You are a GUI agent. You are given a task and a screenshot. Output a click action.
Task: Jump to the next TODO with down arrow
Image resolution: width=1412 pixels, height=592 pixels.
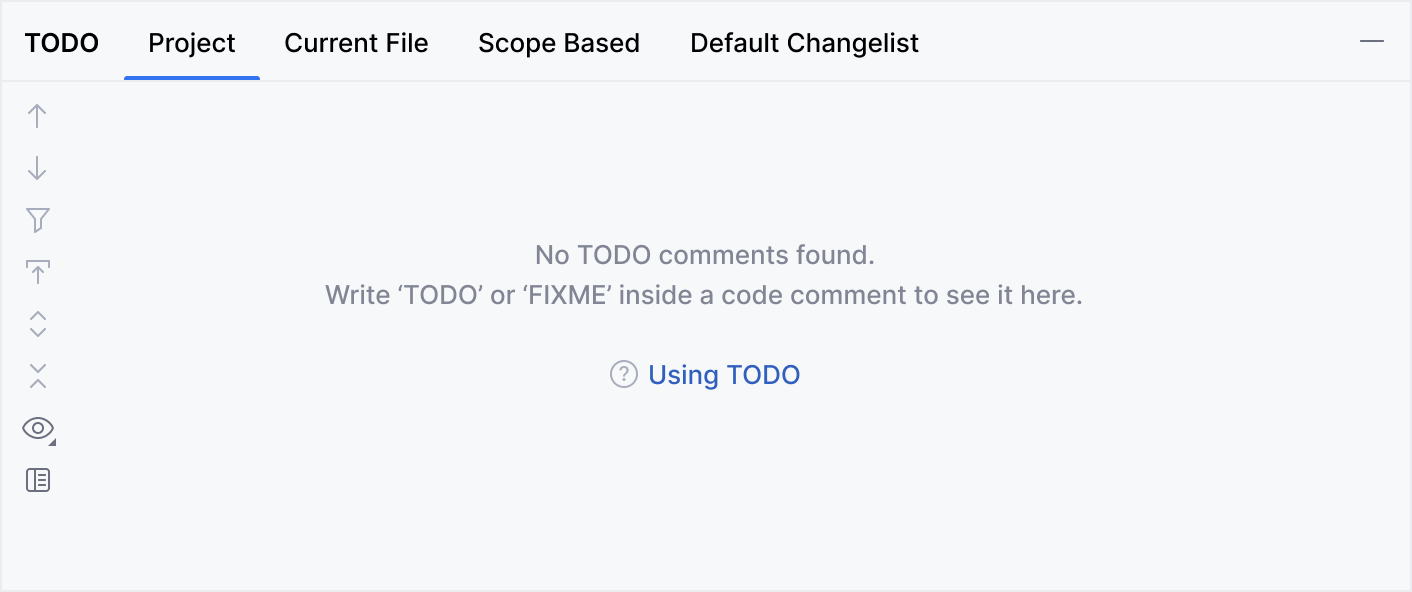(37, 168)
